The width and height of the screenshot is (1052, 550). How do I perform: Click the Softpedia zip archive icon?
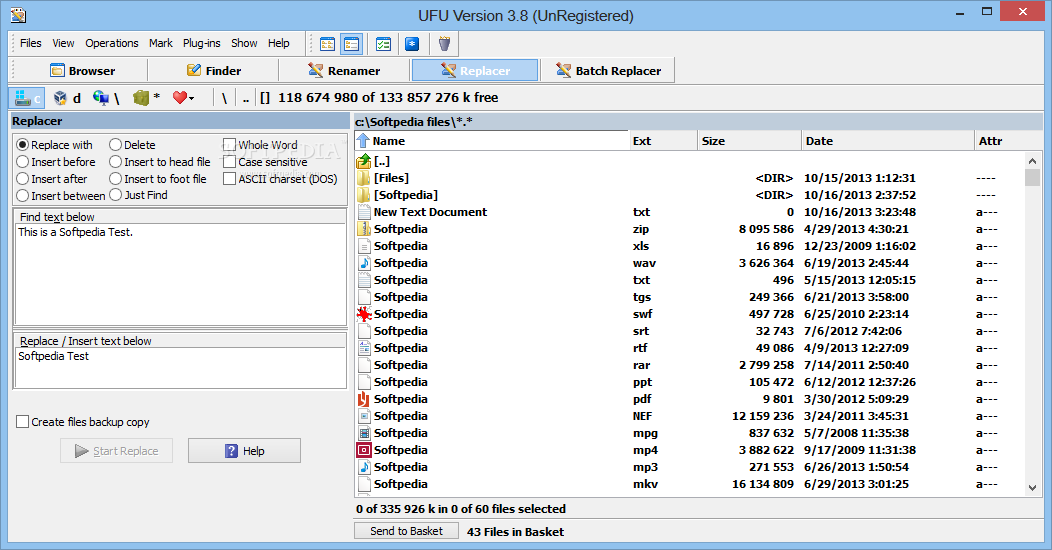[x=364, y=229]
